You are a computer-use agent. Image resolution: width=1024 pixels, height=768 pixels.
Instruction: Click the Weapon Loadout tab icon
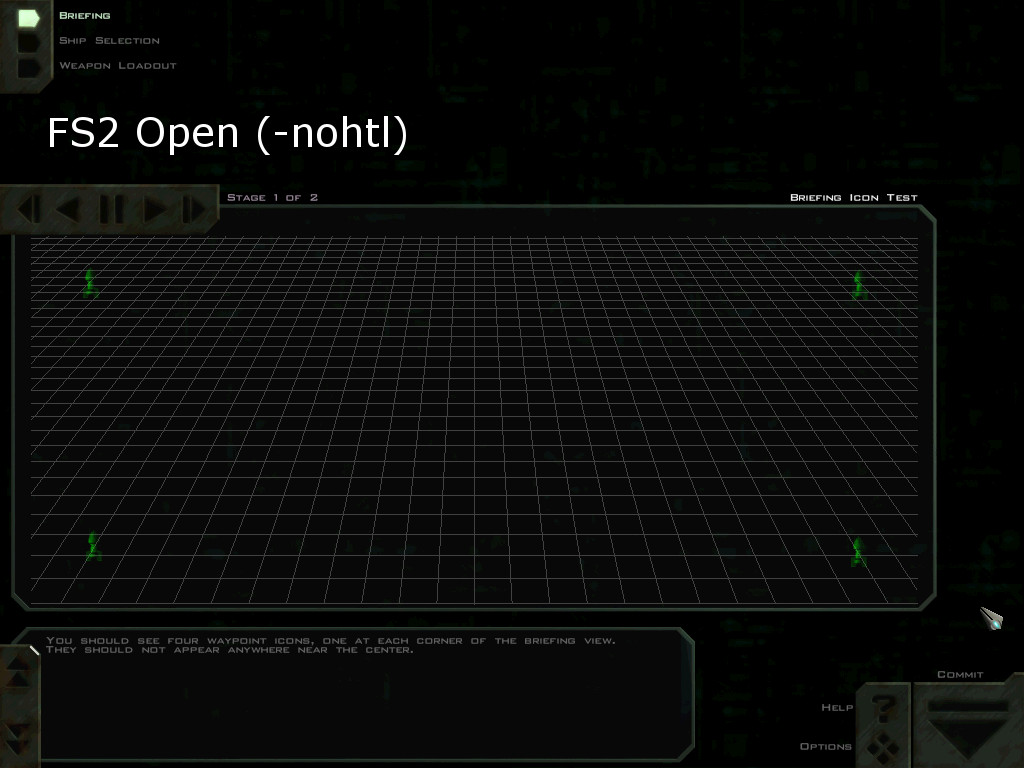(29, 67)
